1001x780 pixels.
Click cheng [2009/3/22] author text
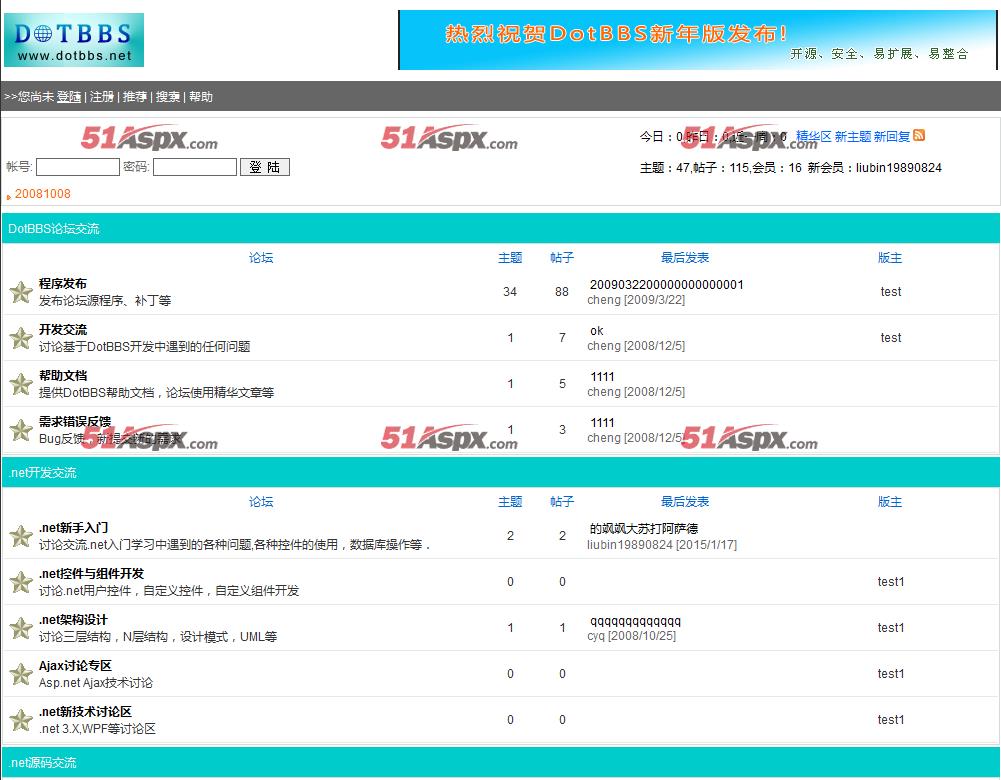click(x=636, y=300)
